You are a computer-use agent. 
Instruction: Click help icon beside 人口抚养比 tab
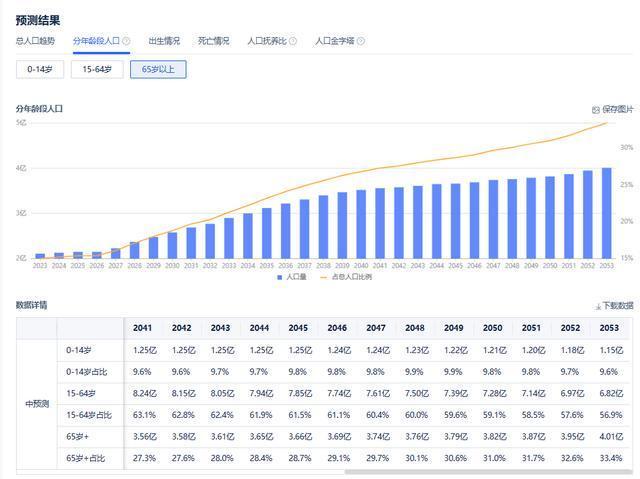[x=294, y=41]
